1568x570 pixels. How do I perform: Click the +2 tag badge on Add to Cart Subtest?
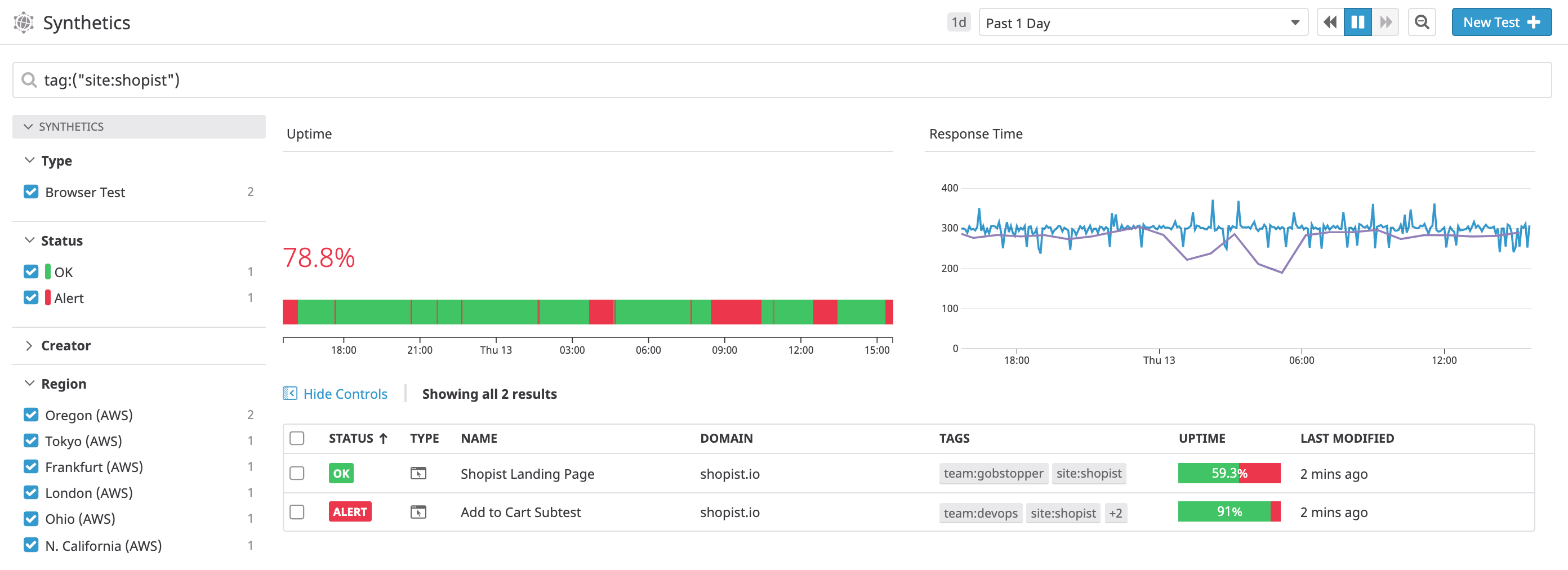[1116, 513]
